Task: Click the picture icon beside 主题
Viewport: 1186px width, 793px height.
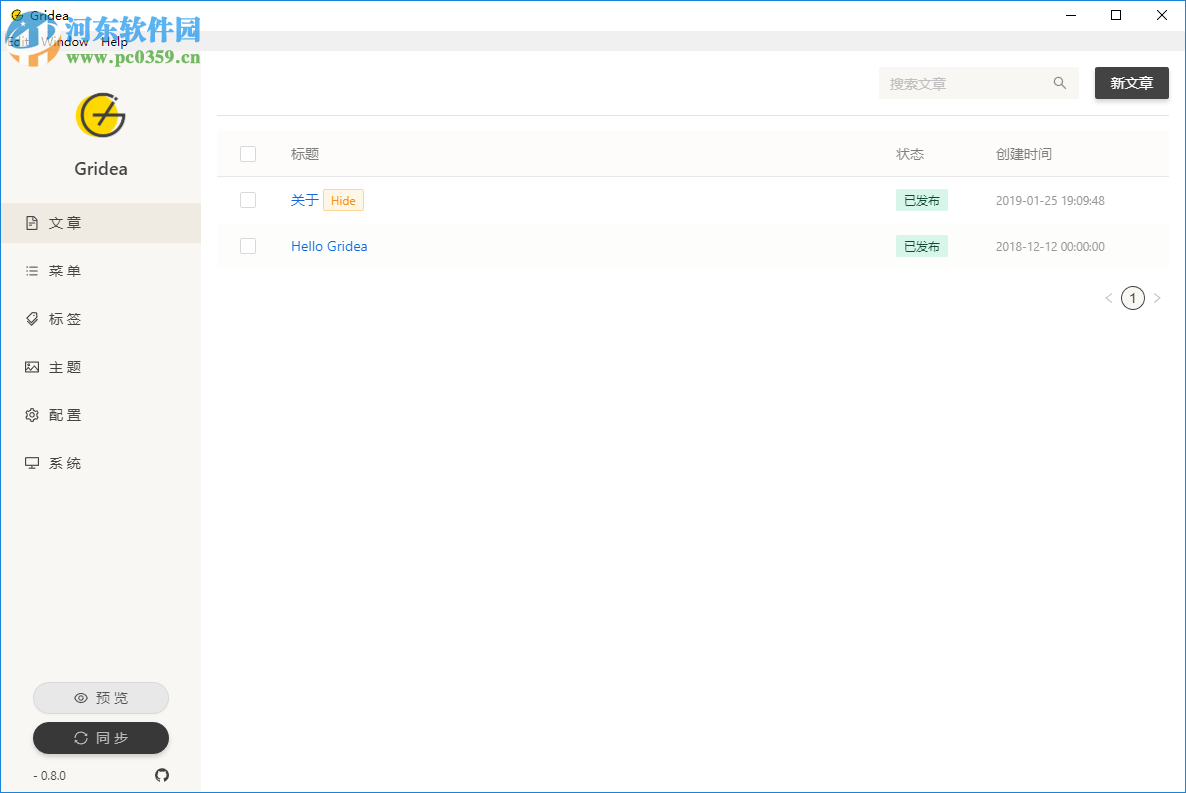Action: (x=32, y=367)
